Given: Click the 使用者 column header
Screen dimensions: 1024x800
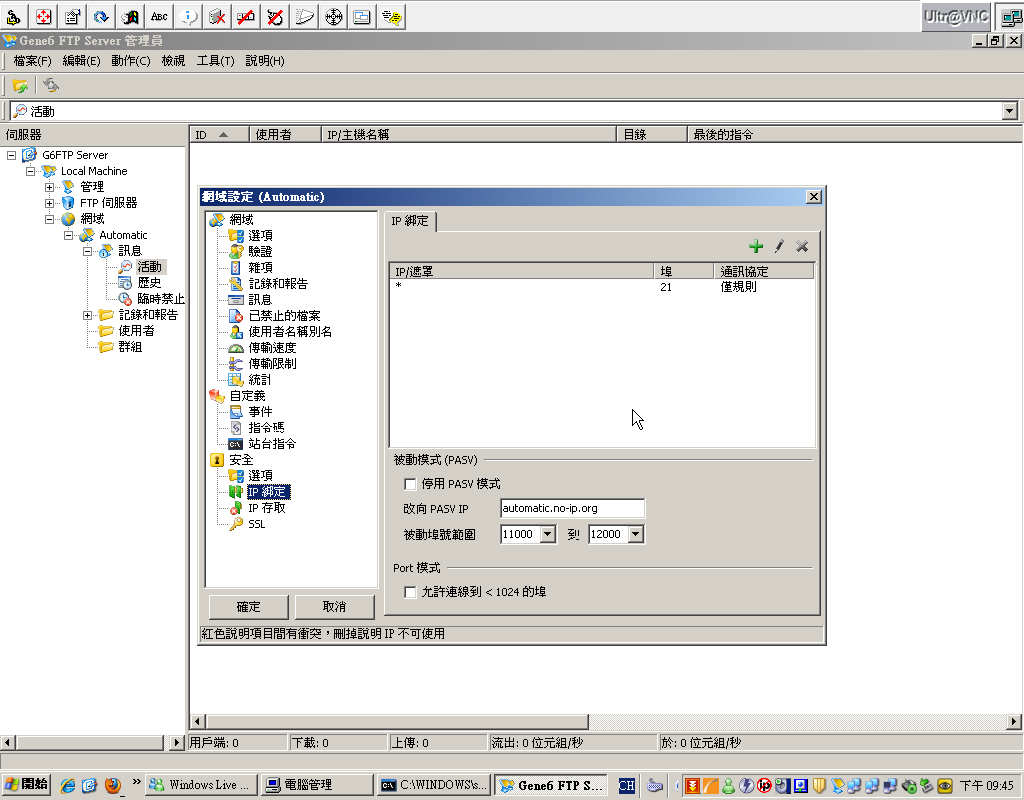Looking at the screenshot, I should click(285, 135).
